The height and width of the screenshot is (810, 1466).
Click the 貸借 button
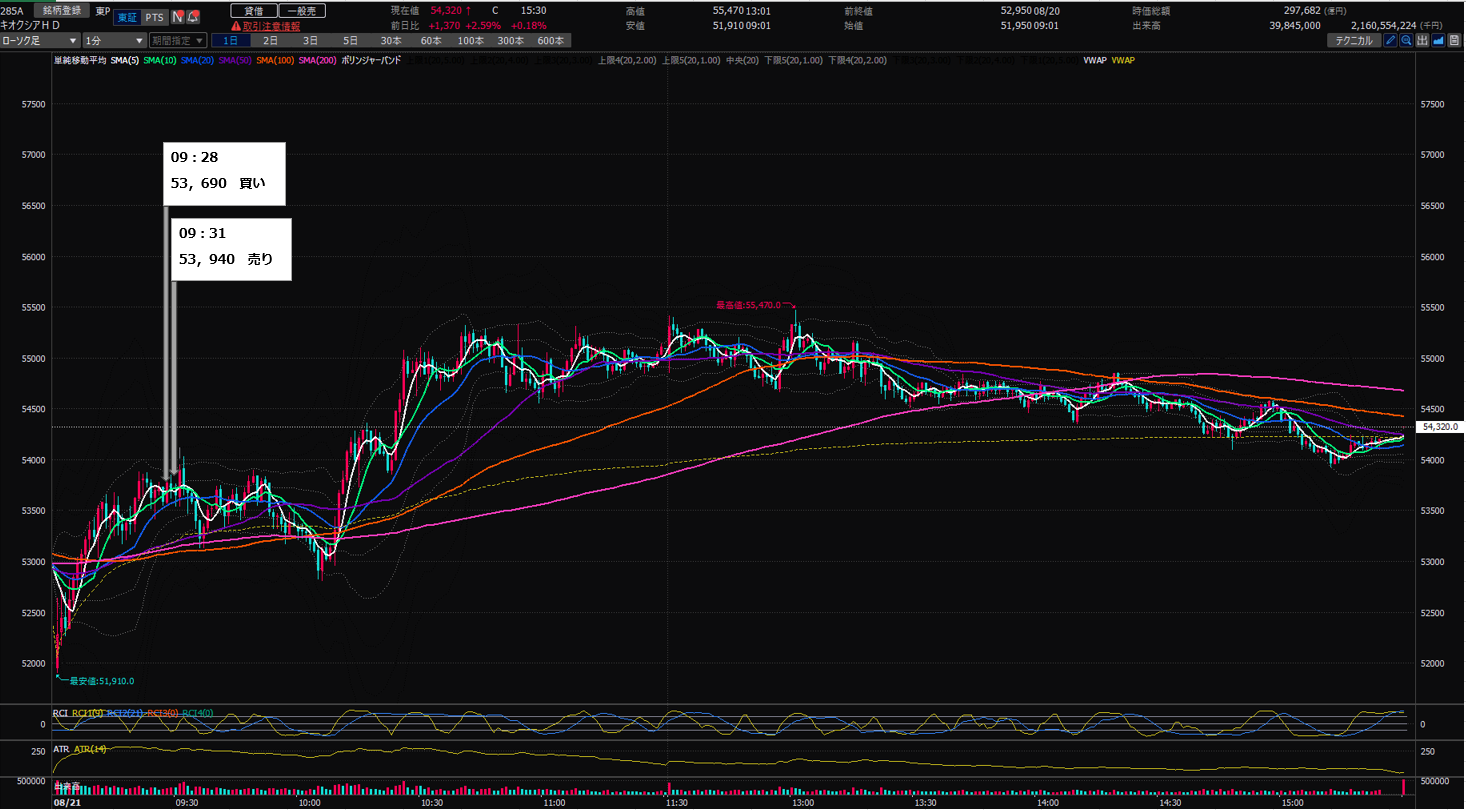click(253, 10)
